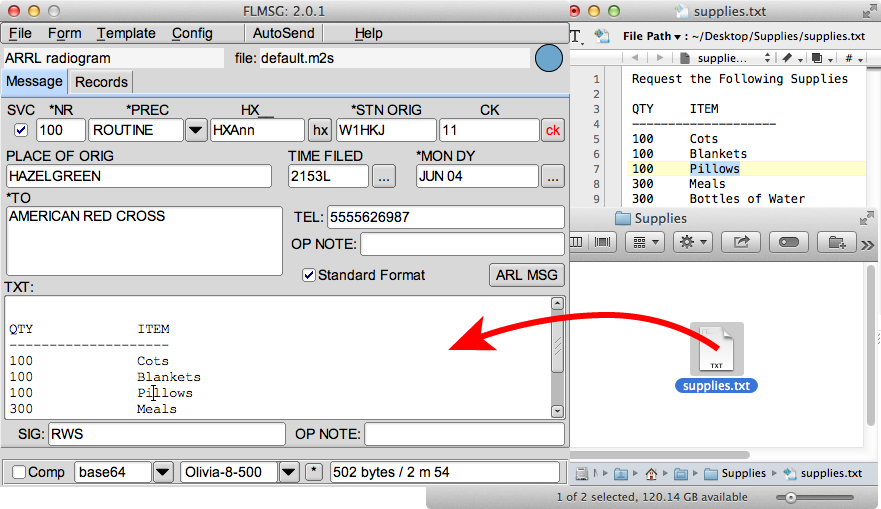
Task: Click the TXT area up scroll arrow
Action: (557, 304)
